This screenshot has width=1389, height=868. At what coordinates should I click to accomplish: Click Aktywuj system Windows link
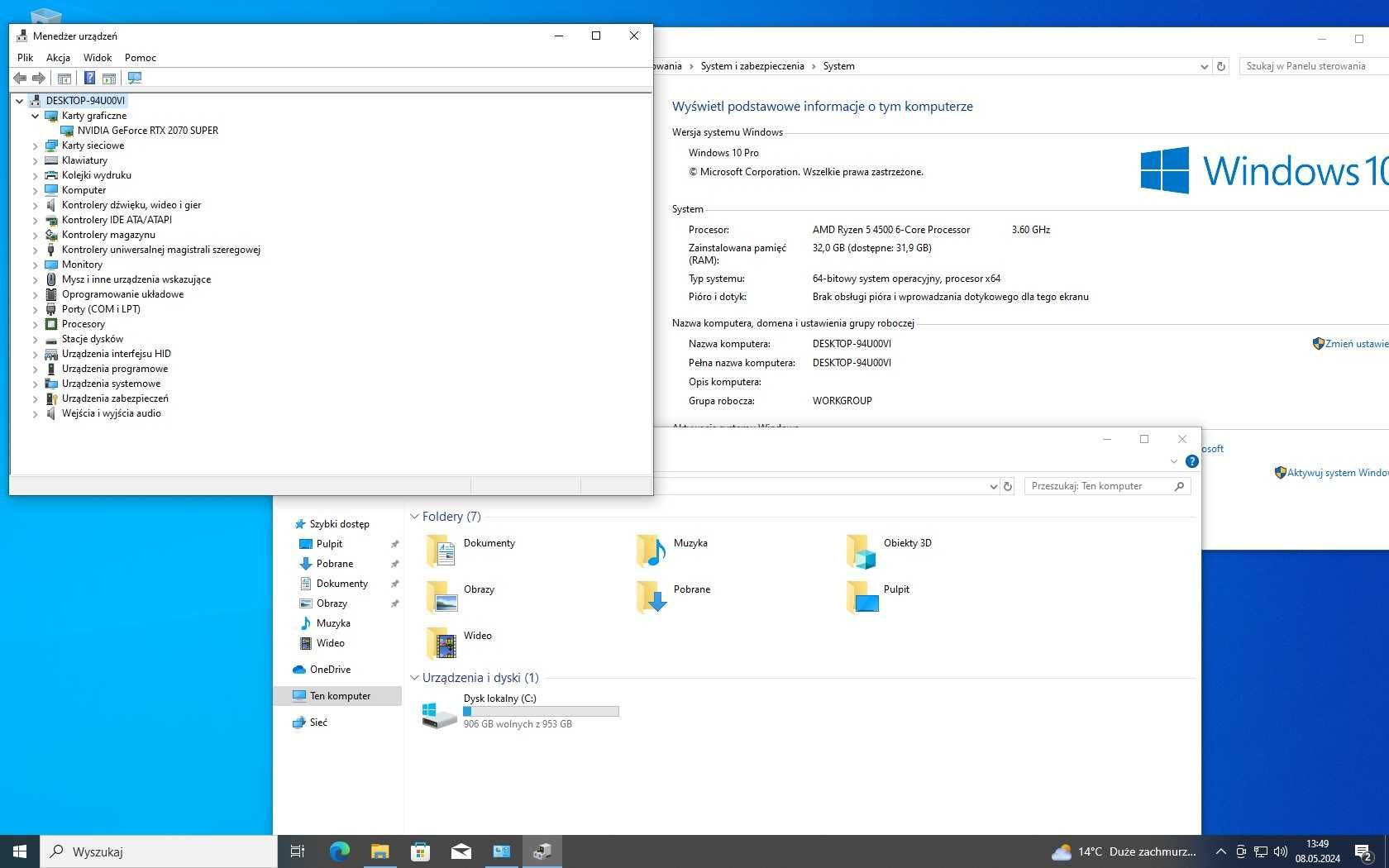(x=1337, y=473)
